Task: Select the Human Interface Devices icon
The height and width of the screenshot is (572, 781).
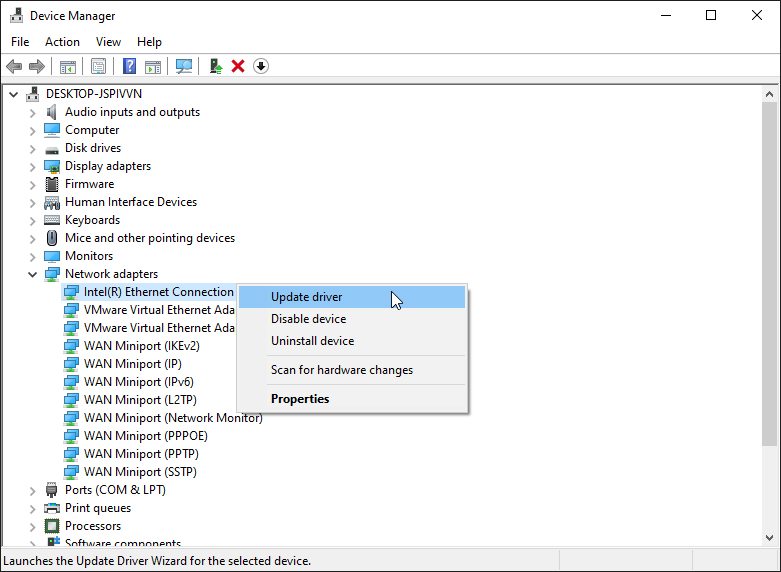Action: pyautogui.click(x=52, y=202)
